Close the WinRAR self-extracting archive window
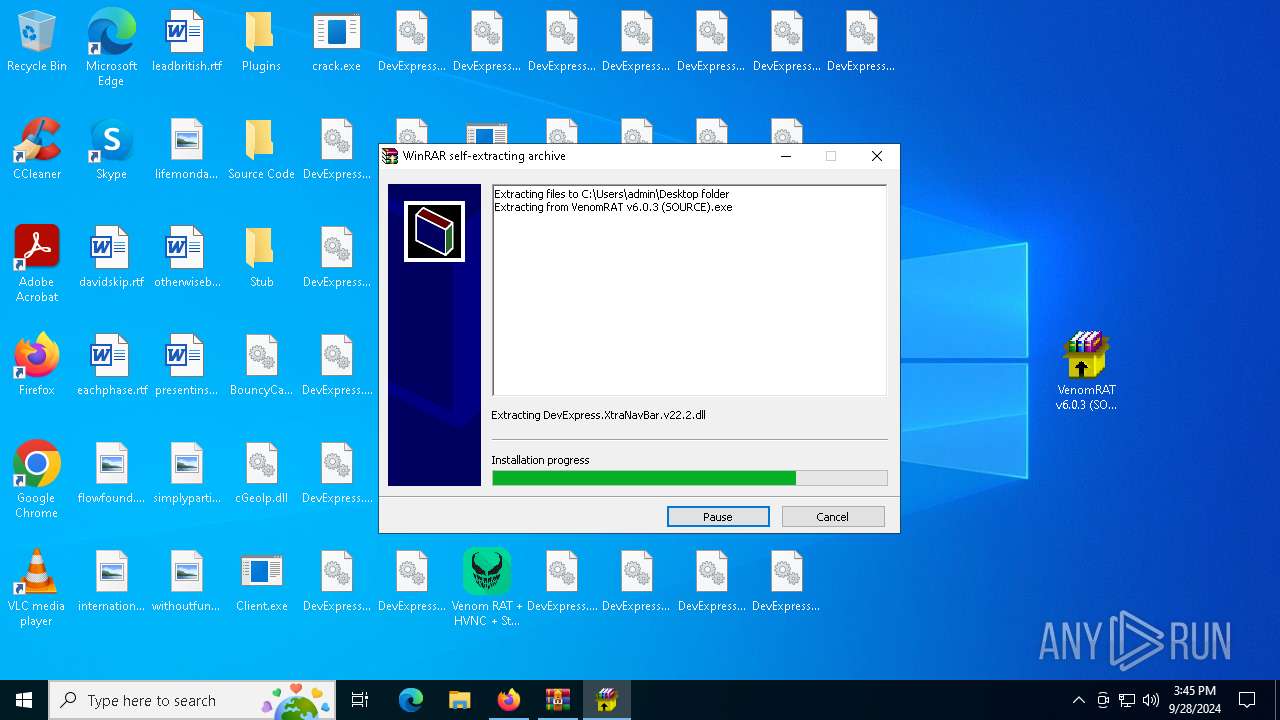 click(877, 156)
